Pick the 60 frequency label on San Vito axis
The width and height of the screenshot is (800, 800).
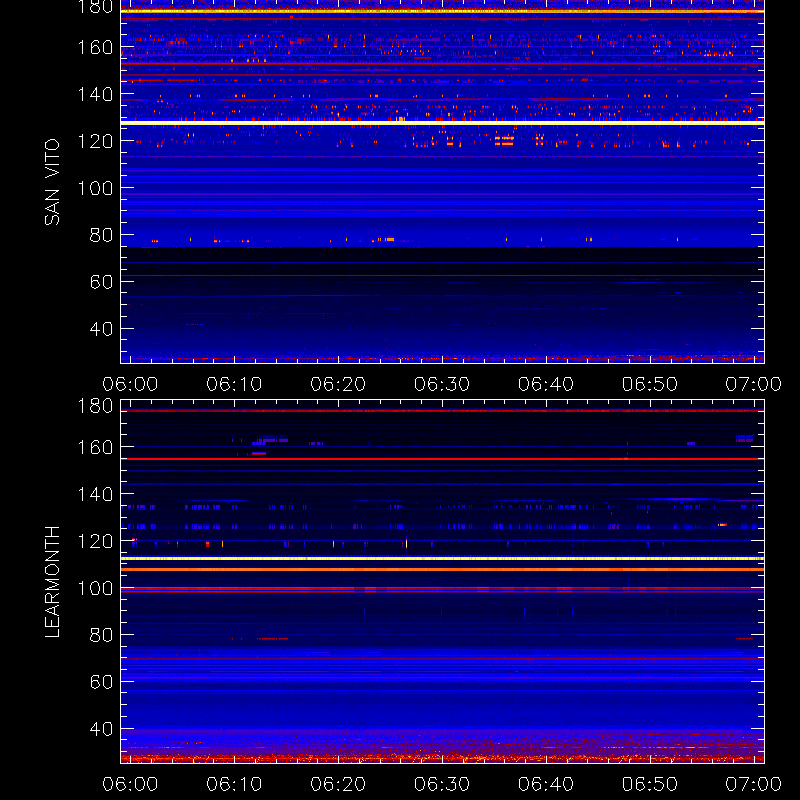101,282
